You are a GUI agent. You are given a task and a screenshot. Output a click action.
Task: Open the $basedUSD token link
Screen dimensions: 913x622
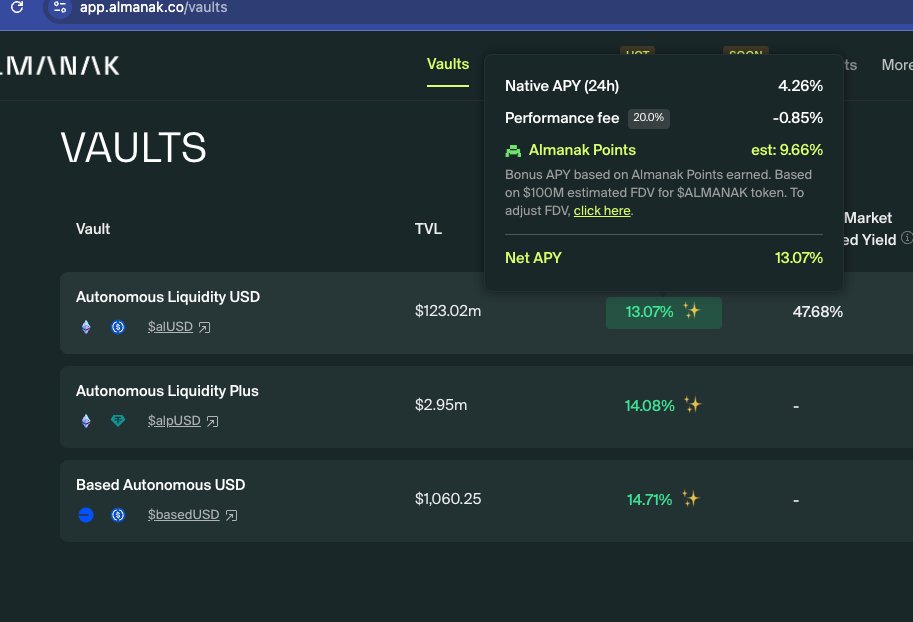pos(183,515)
